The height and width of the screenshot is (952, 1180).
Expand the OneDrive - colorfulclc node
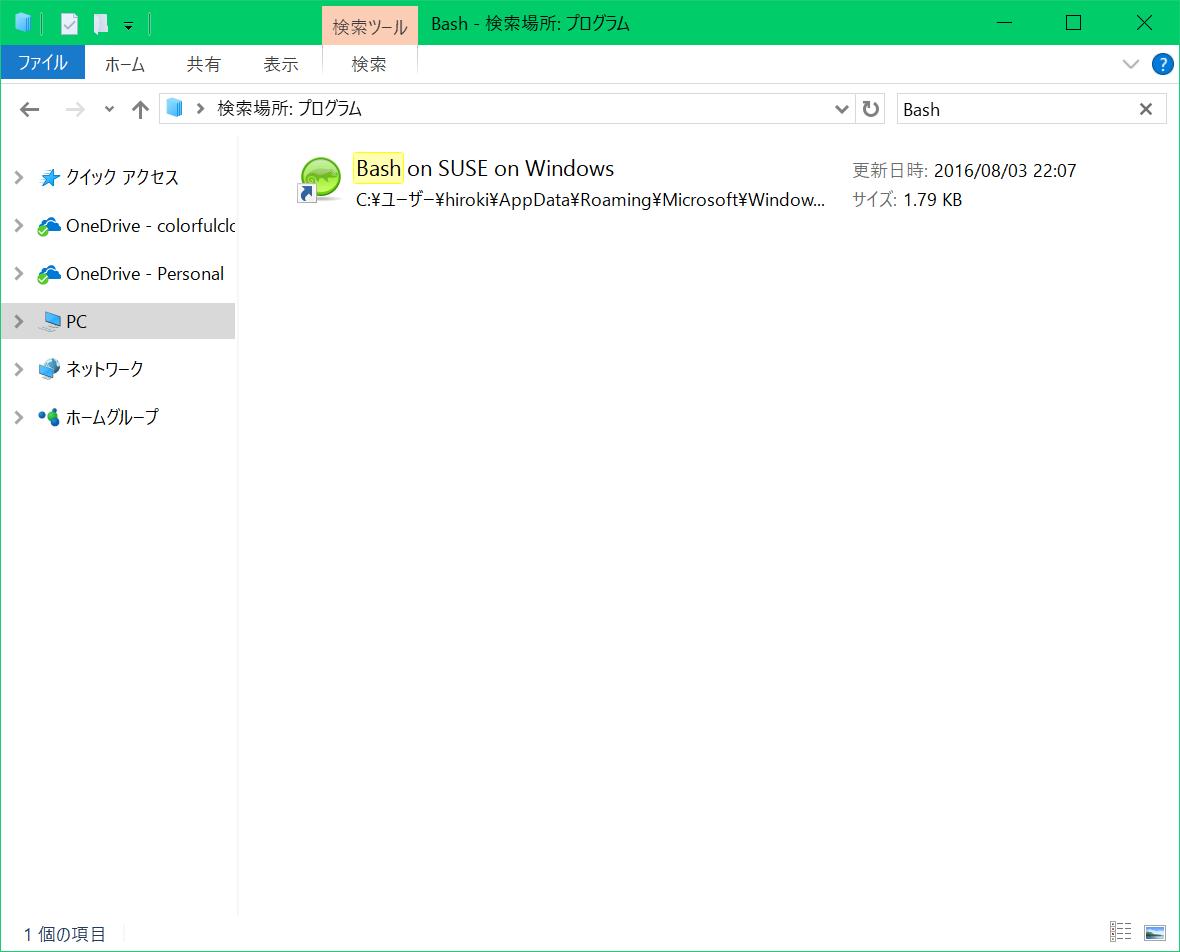coord(19,226)
